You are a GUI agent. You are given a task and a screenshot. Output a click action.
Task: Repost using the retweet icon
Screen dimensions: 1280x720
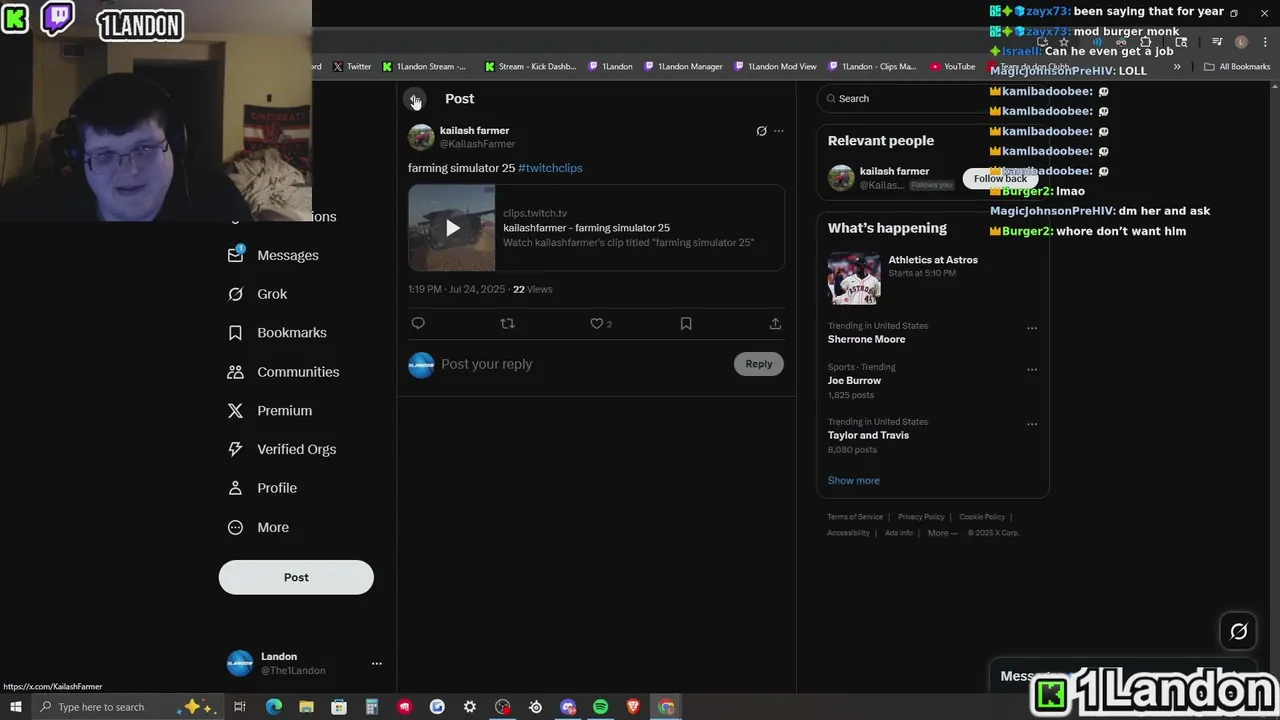point(507,323)
